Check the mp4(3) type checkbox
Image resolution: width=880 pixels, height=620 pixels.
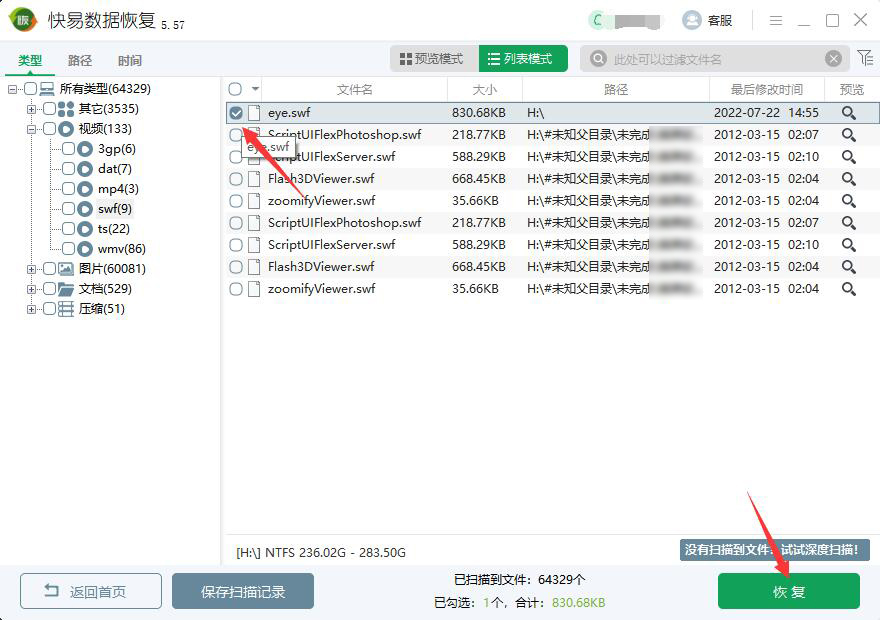(69, 189)
